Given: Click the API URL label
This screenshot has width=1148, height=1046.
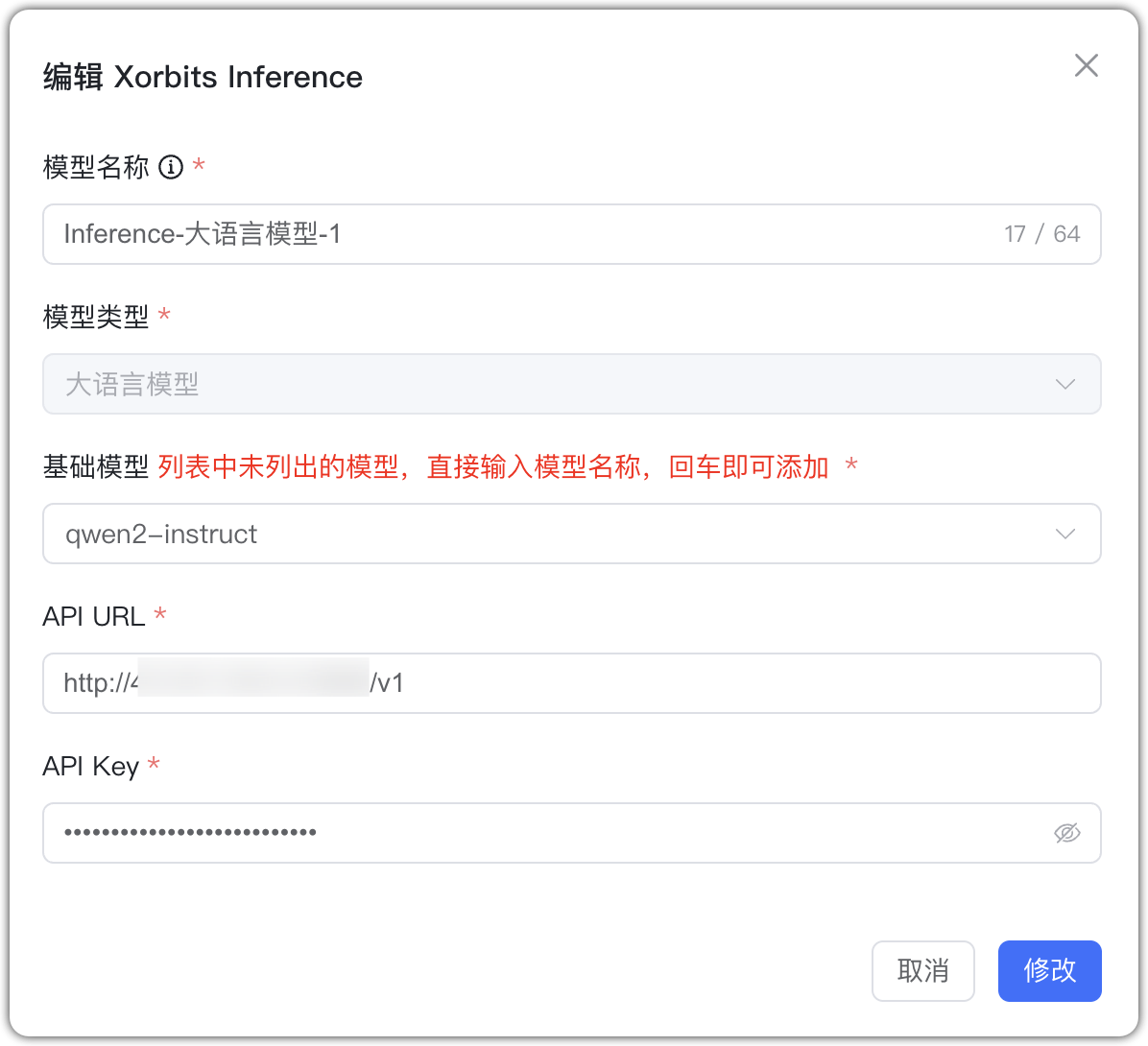Looking at the screenshot, I should (94, 616).
